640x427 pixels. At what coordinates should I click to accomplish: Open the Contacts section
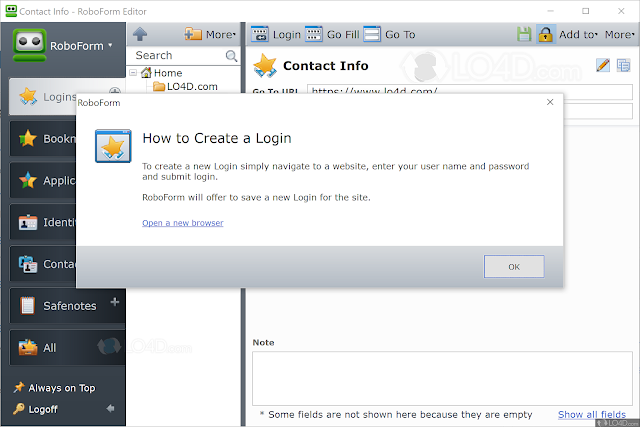pyautogui.click(x=43, y=264)
